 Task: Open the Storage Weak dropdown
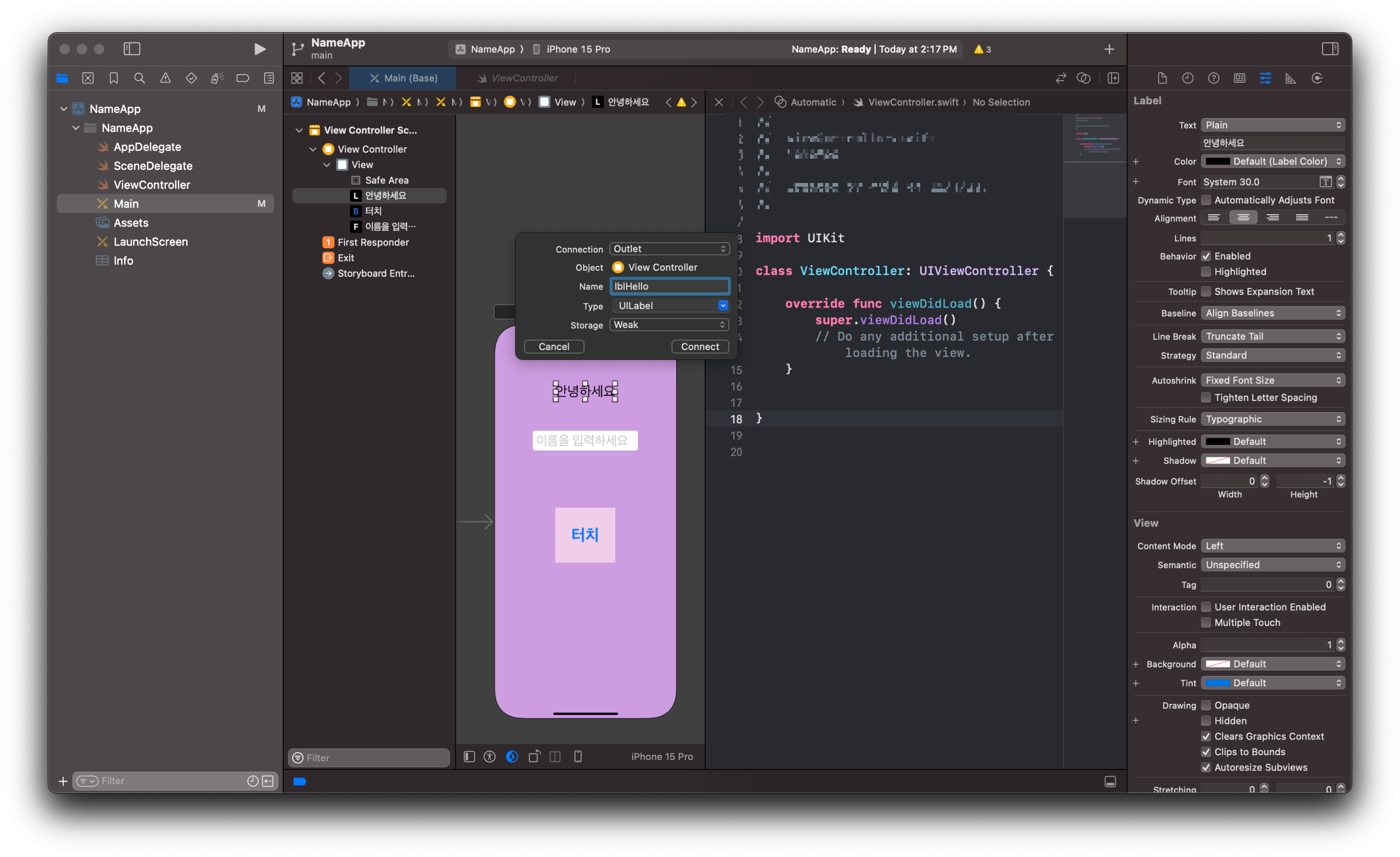(x=669, y=324)
